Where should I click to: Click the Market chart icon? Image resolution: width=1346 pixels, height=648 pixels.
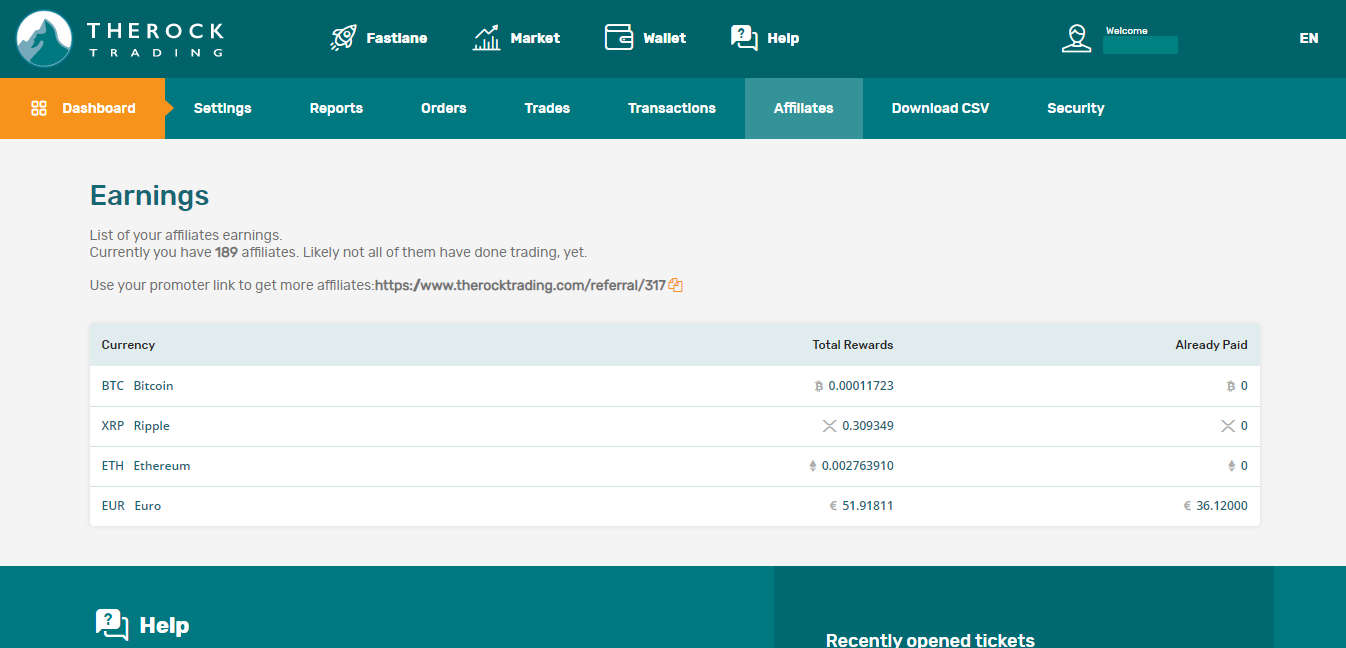(x=486, y=38)
